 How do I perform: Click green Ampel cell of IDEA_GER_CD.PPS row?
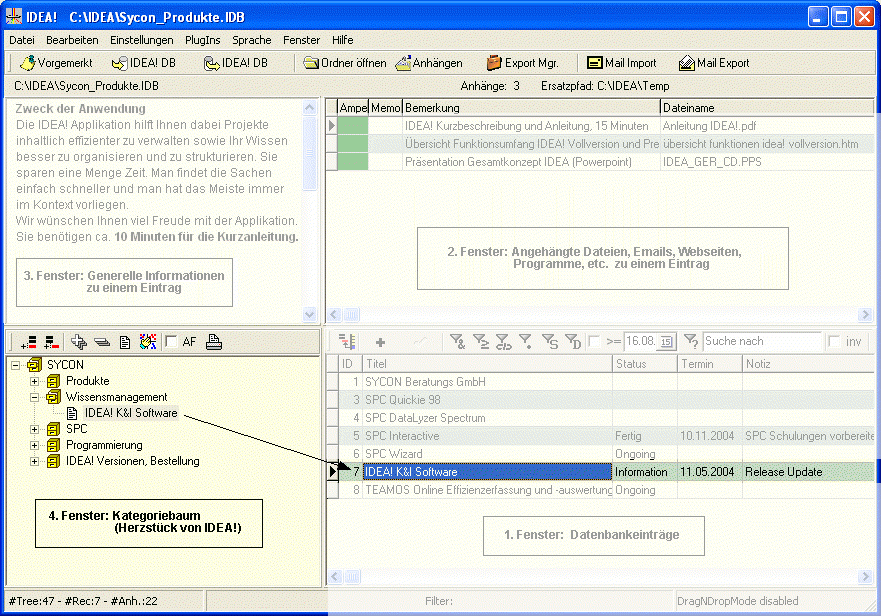353,162
